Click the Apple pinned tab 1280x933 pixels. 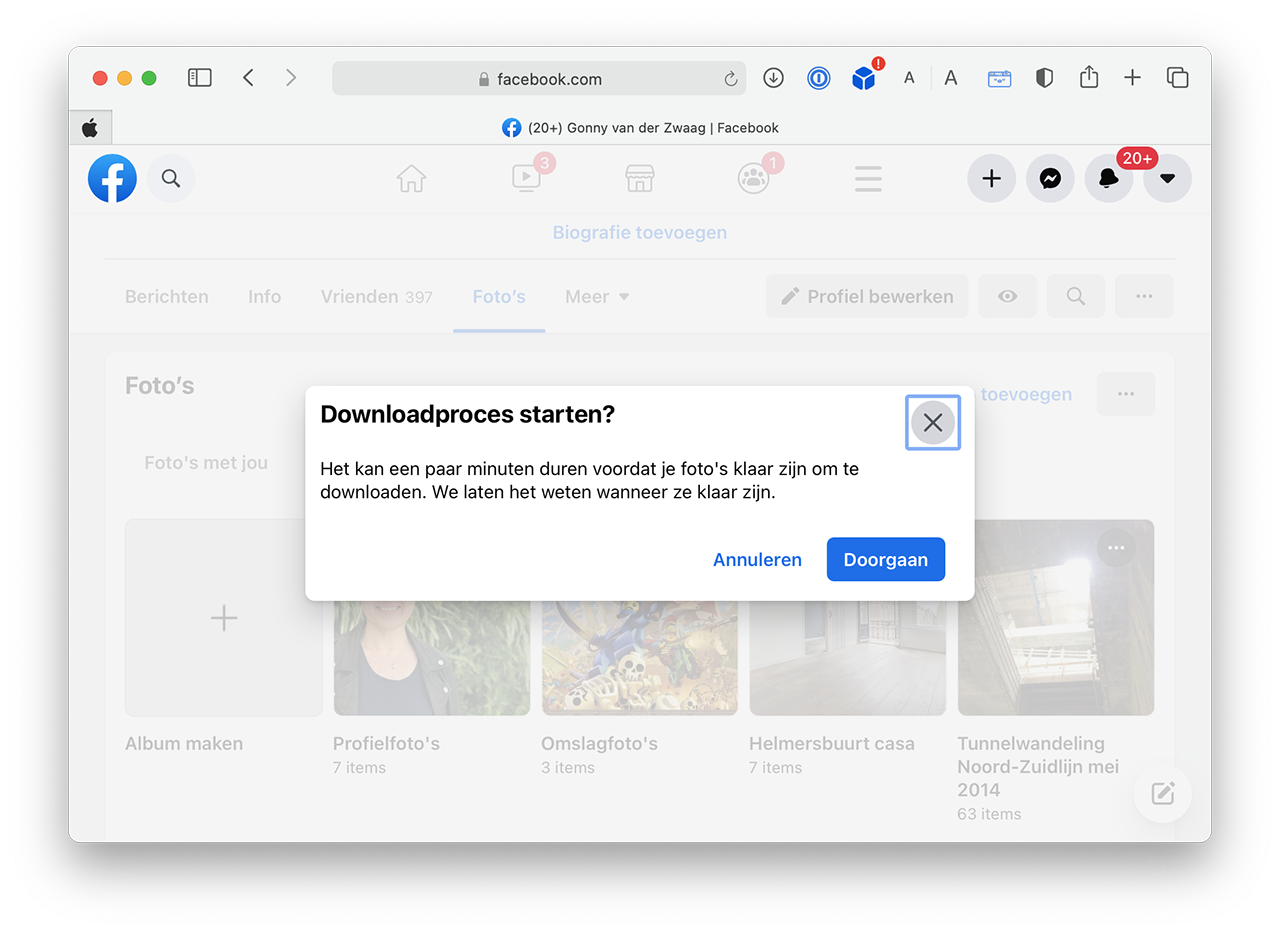90,127
